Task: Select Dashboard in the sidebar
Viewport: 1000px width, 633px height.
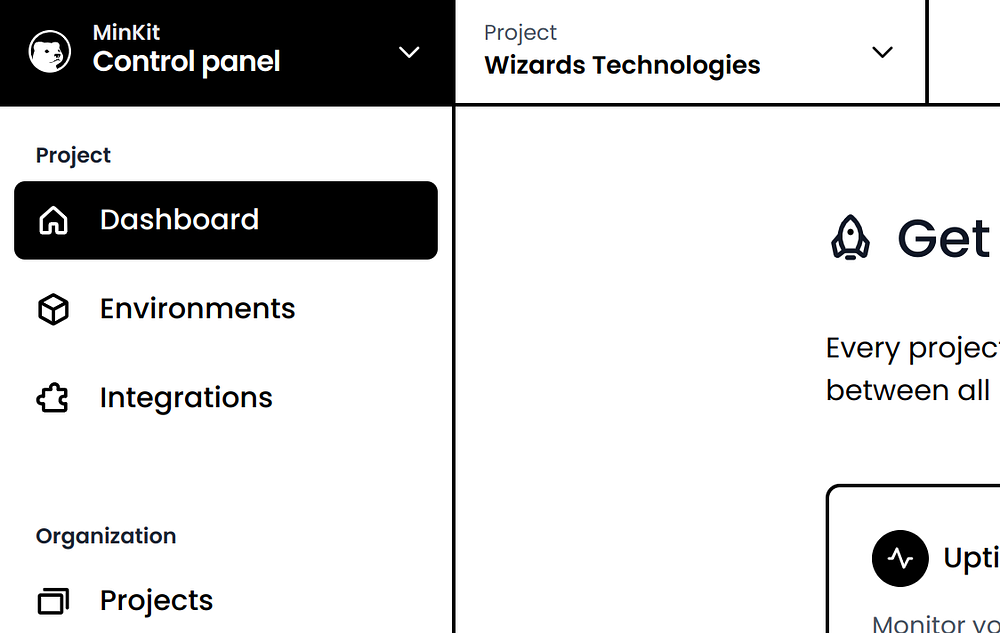Action: (x=180, y=220)
